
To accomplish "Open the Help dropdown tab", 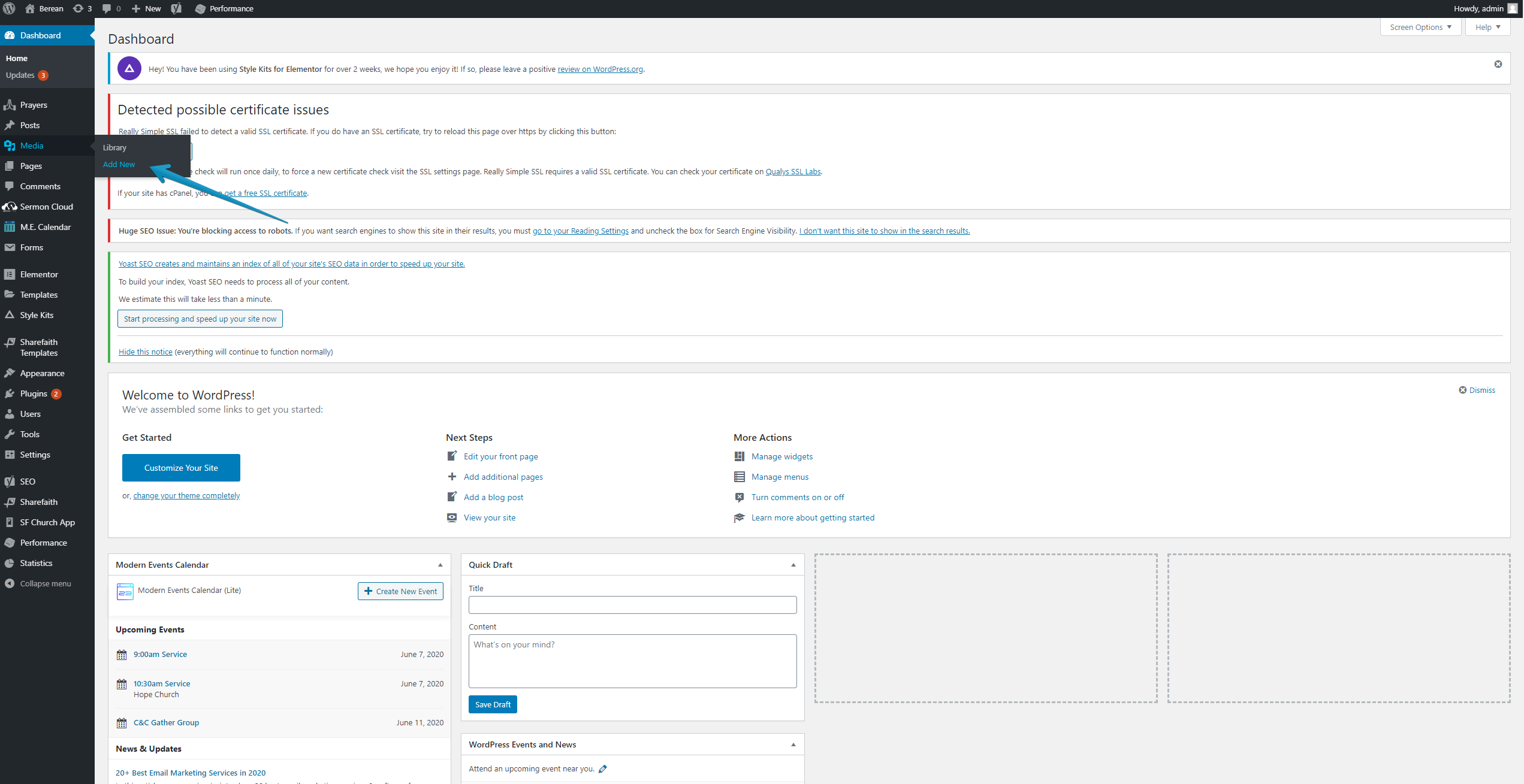I will pos(1487,27).
